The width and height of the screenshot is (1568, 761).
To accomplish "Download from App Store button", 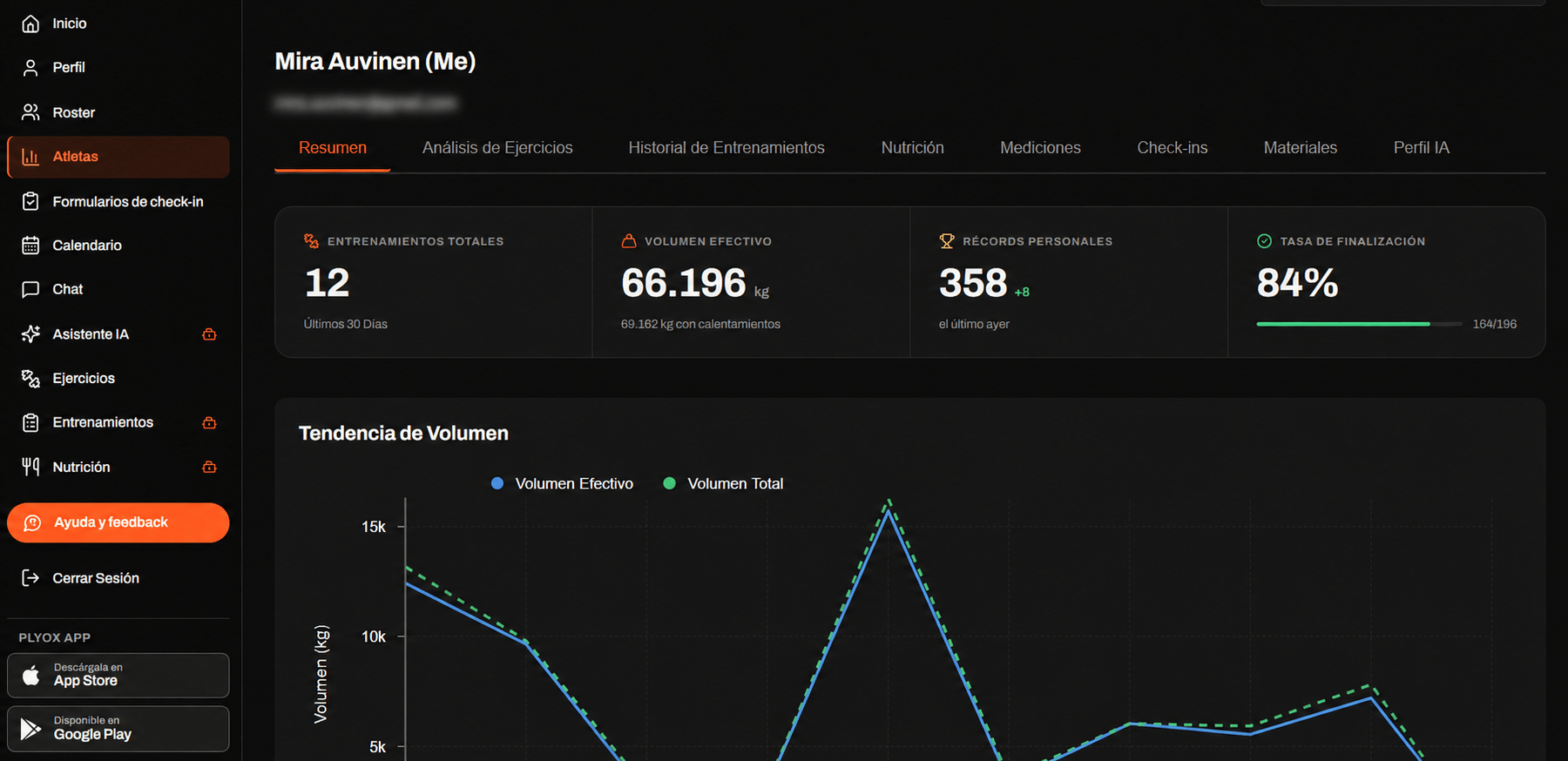I will coord(118,675).
